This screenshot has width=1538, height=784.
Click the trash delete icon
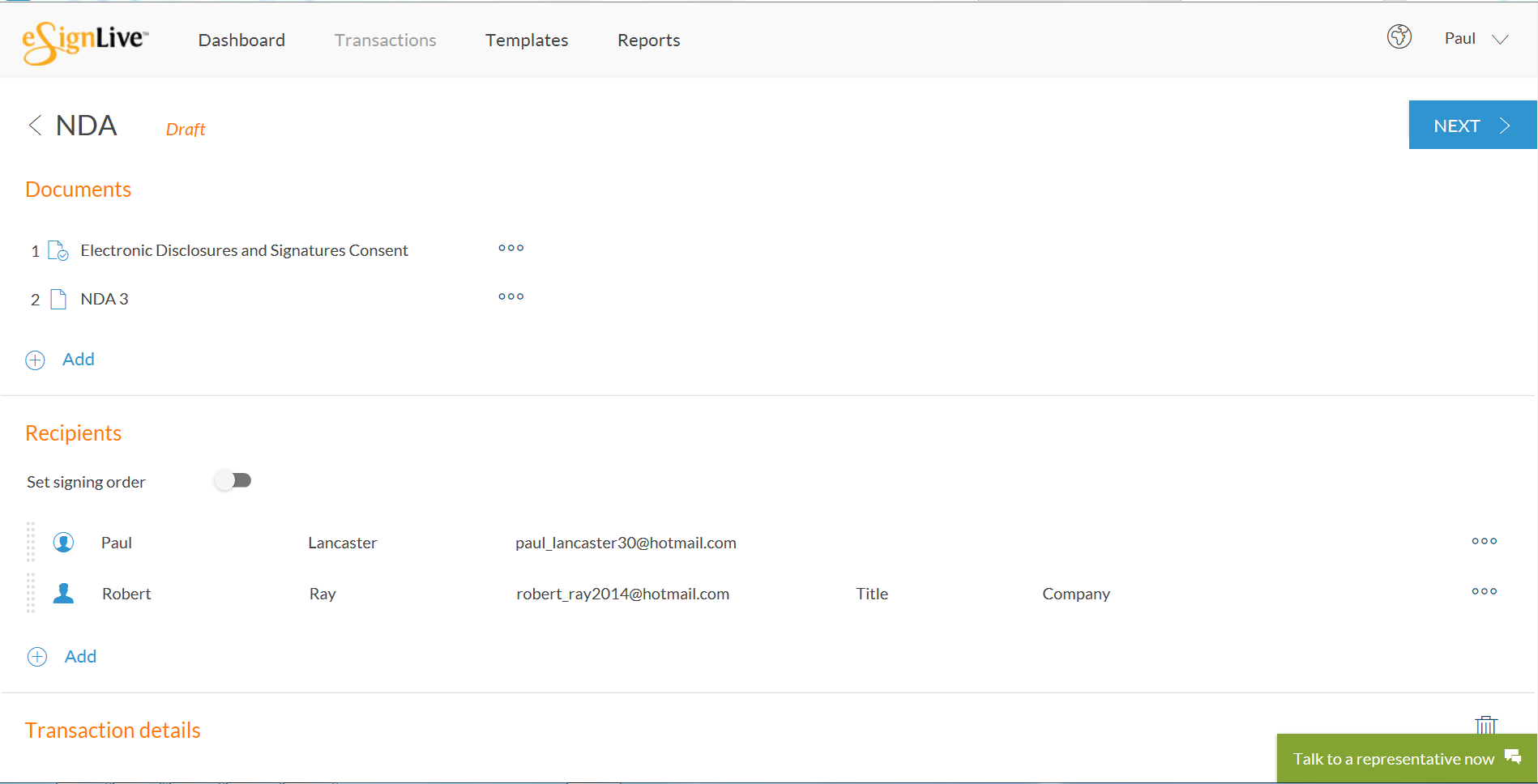(x=1485, y=724)
